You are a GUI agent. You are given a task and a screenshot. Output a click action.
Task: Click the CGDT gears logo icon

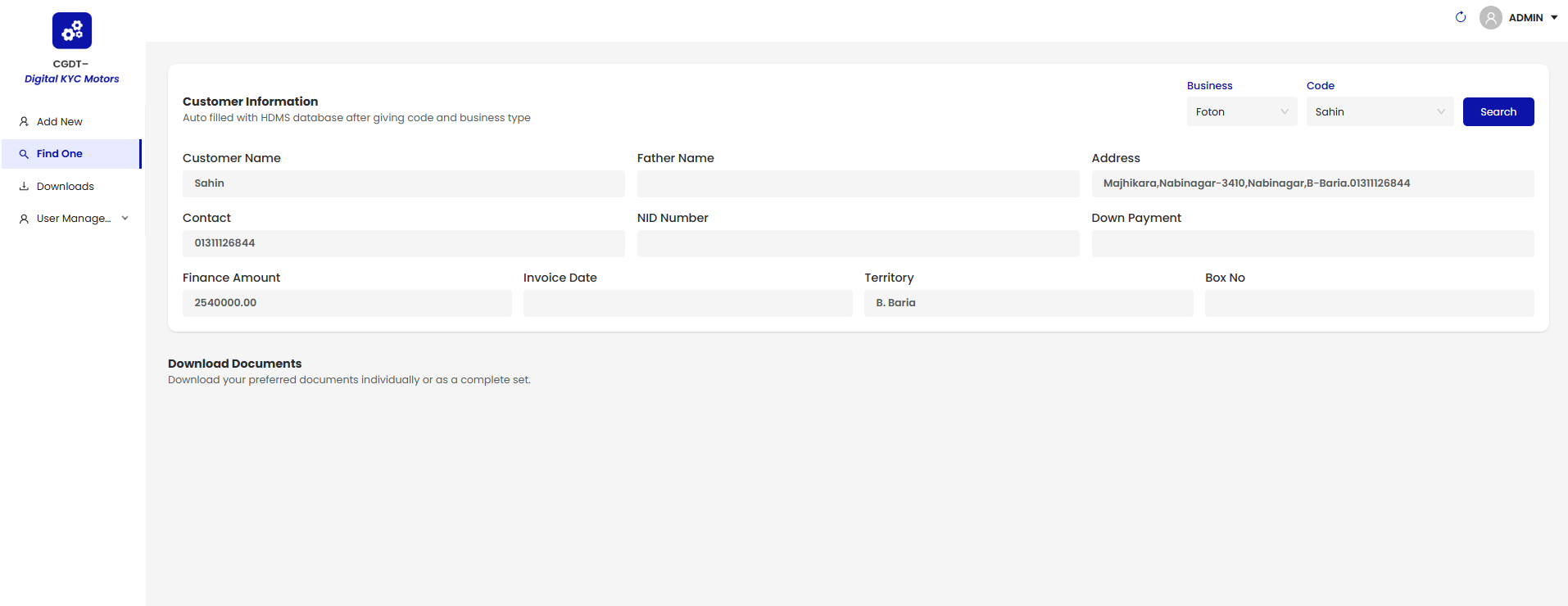tap(72, 30)
